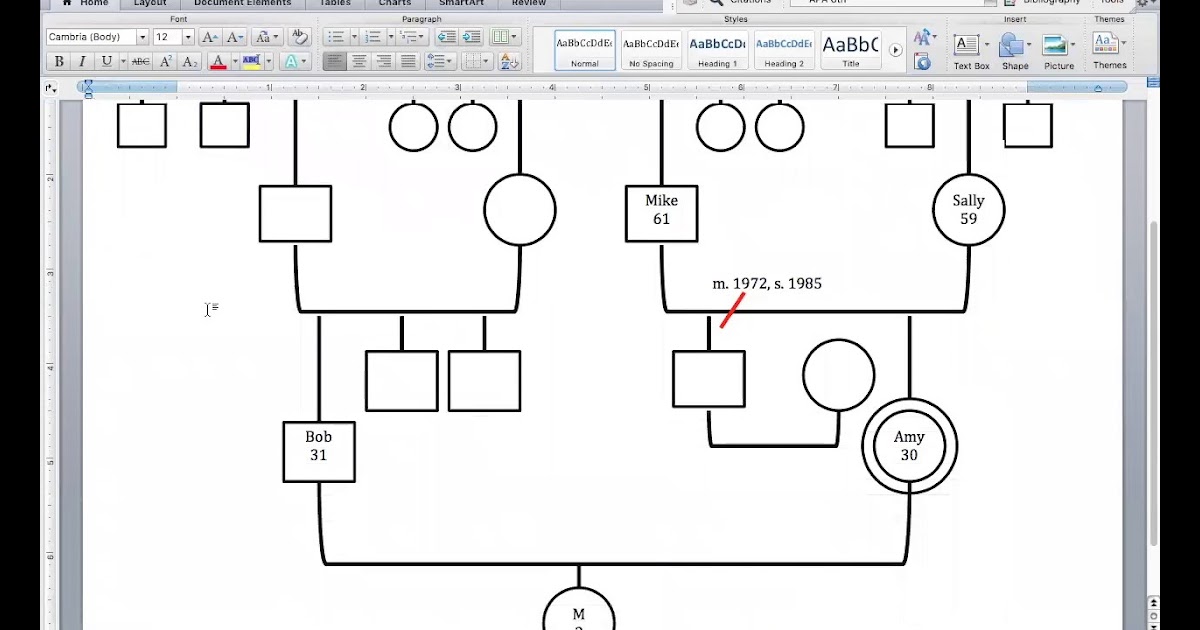Apply the Title style
Image resolution: width=1200 pixels, height=630 pixels.
[x=850, y=50]
